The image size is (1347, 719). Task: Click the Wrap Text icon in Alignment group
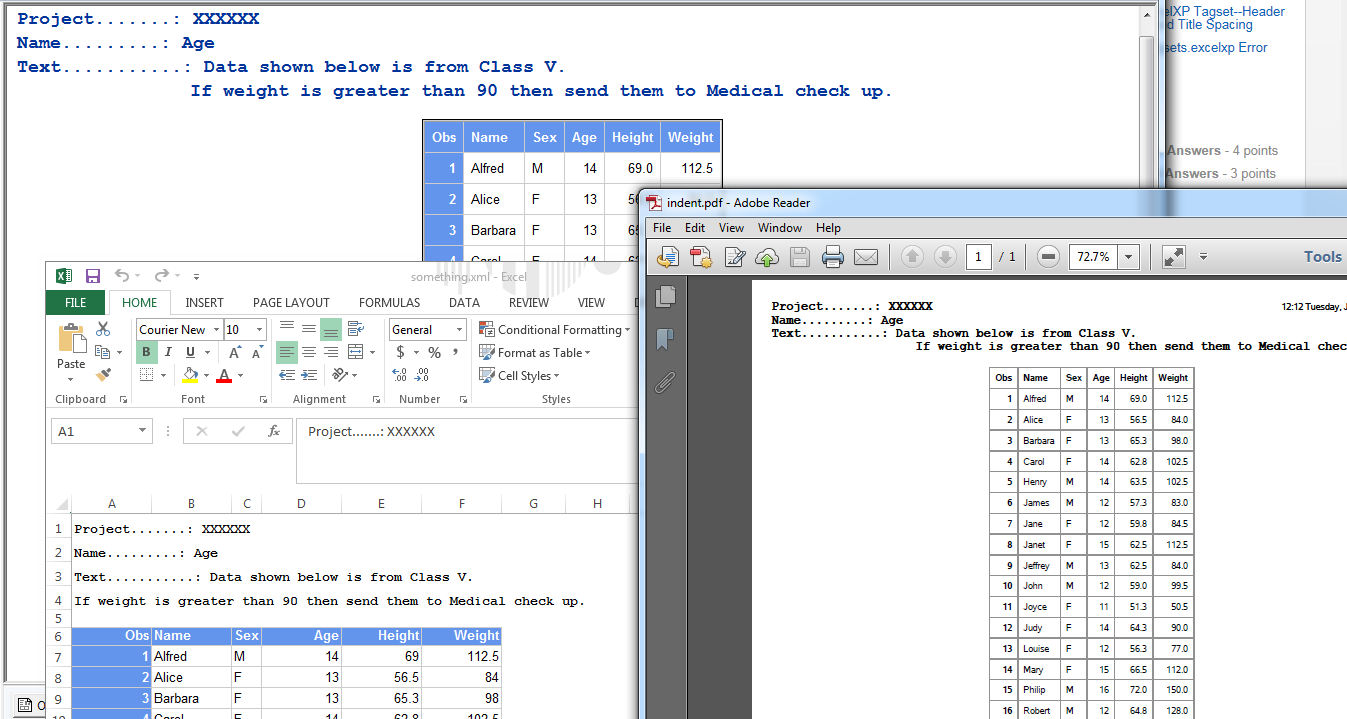click(355, 329)
